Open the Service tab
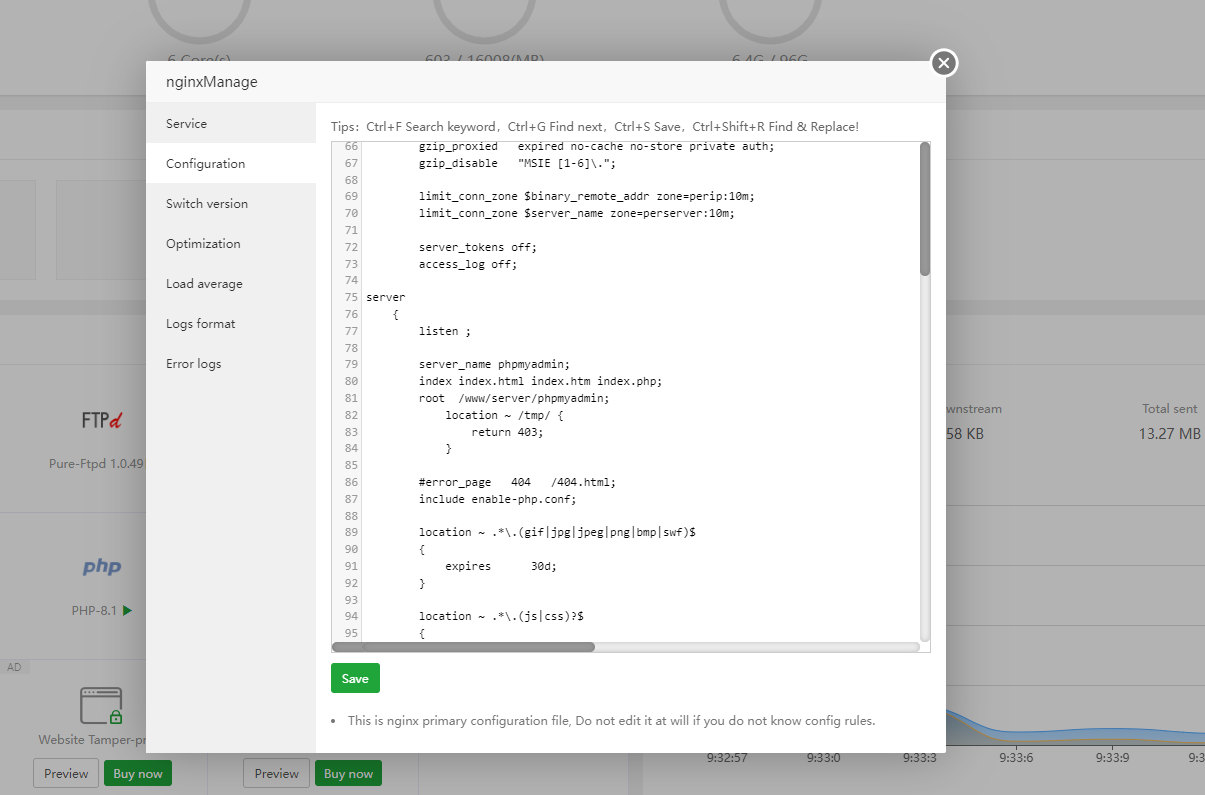 [x=186, y=124]
